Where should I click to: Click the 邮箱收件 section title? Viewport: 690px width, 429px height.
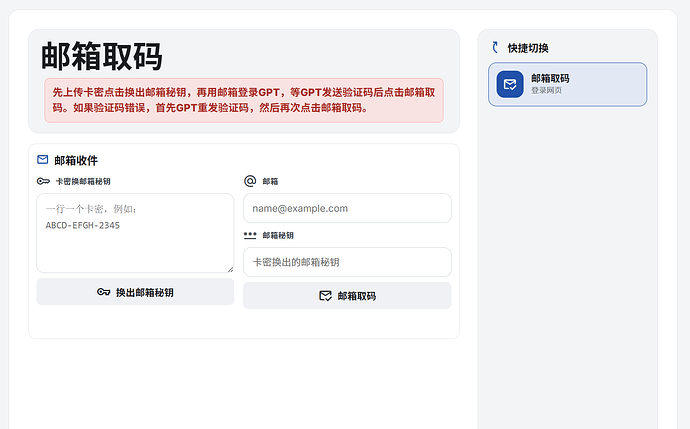[76, 160]
